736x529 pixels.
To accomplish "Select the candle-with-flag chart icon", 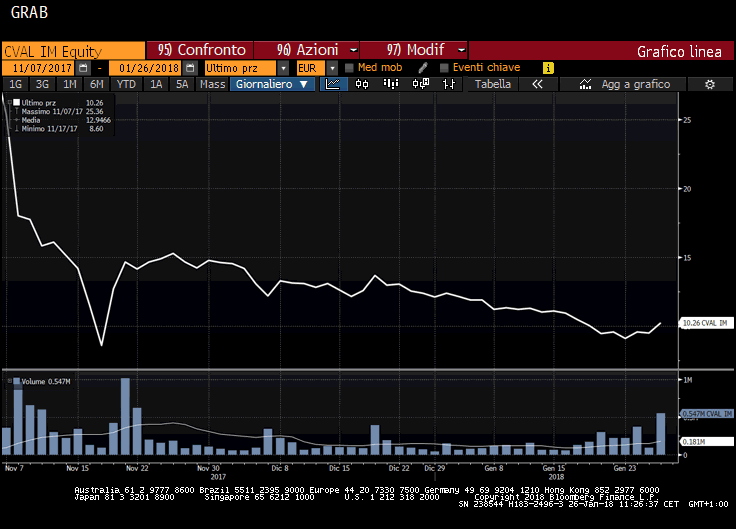I will pyautogui.click(x=420, y=84).
